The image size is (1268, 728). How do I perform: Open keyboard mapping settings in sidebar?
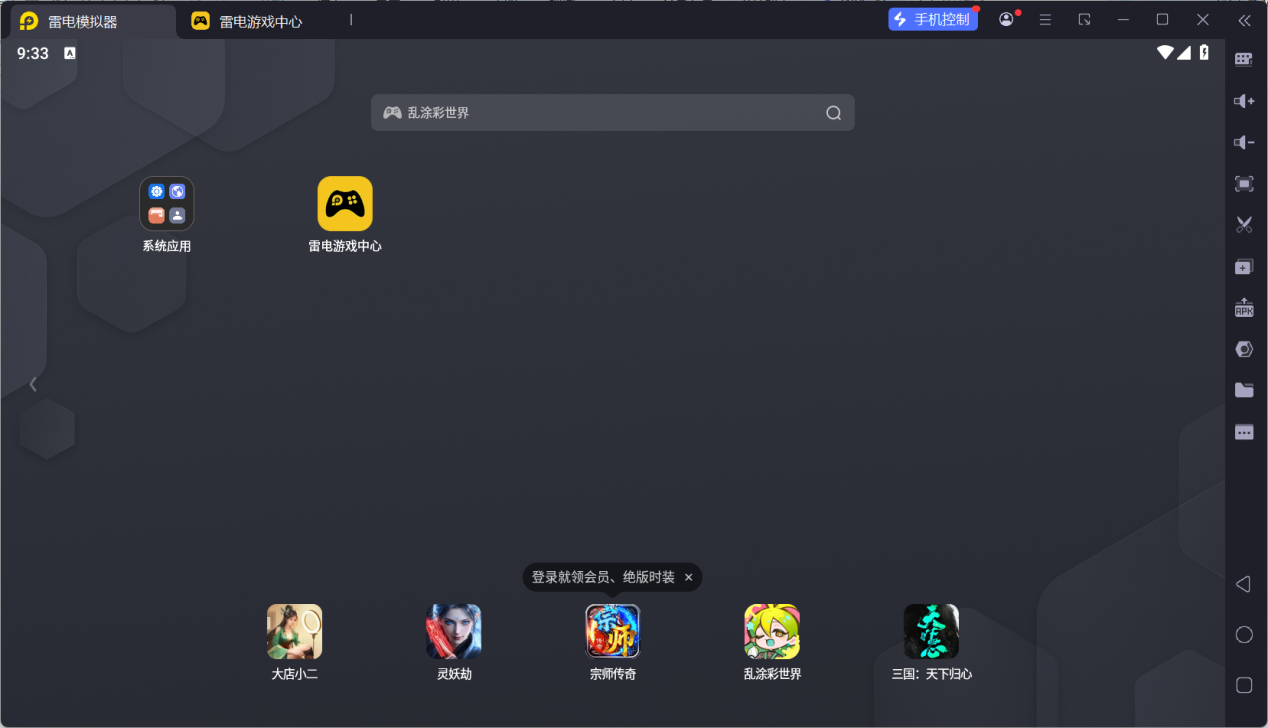tap(1244, 59)
